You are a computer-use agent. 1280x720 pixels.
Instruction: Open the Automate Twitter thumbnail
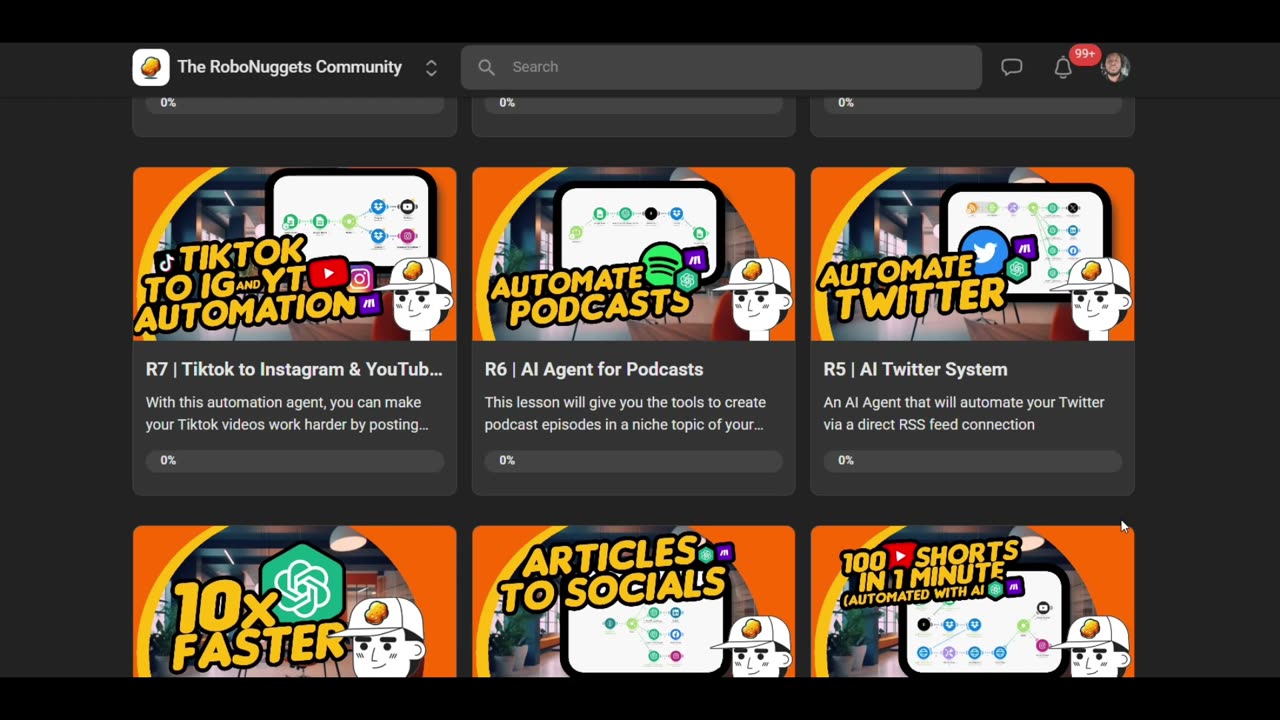click(973, 254)
